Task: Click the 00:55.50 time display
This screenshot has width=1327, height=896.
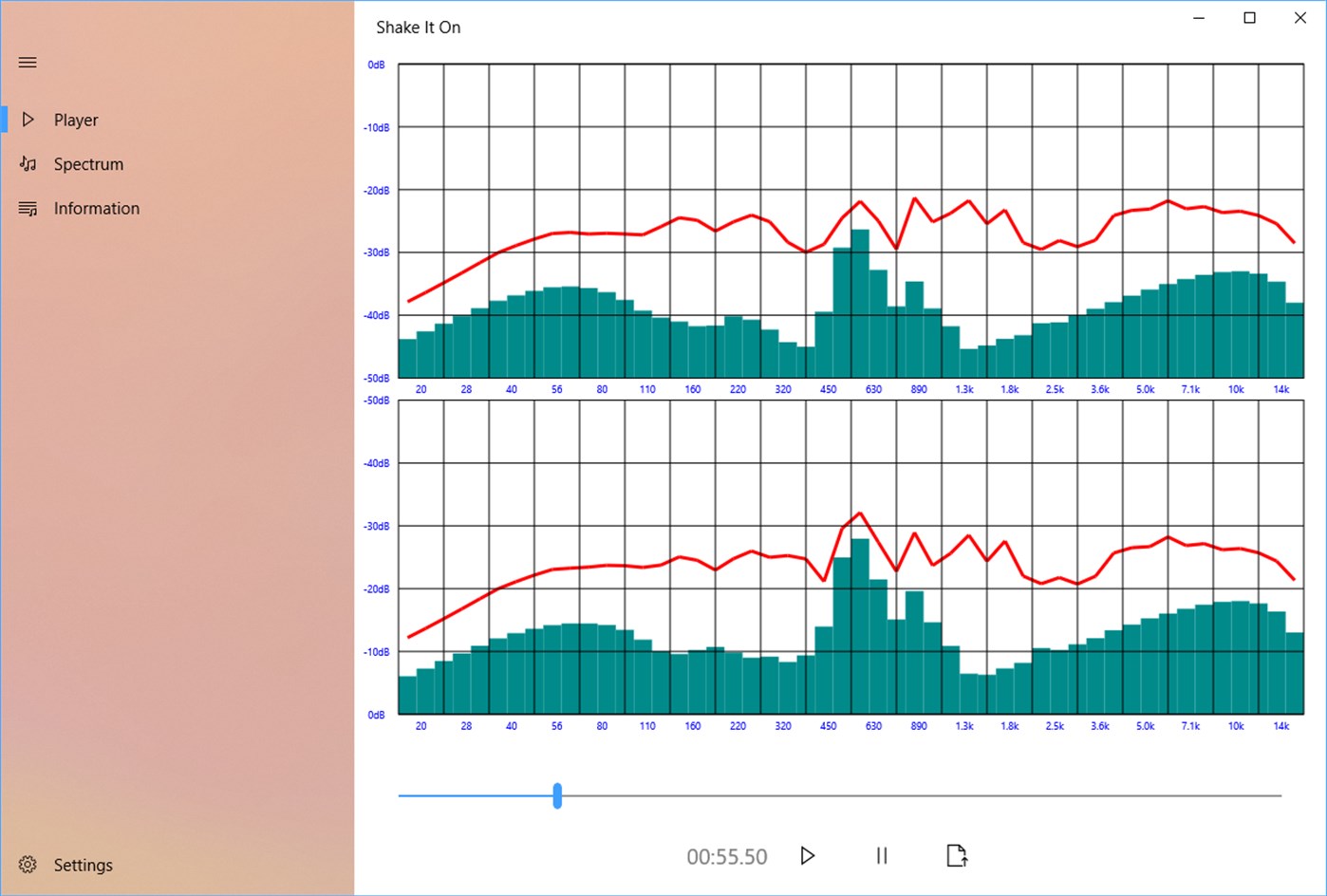Action: coord(726,855)
